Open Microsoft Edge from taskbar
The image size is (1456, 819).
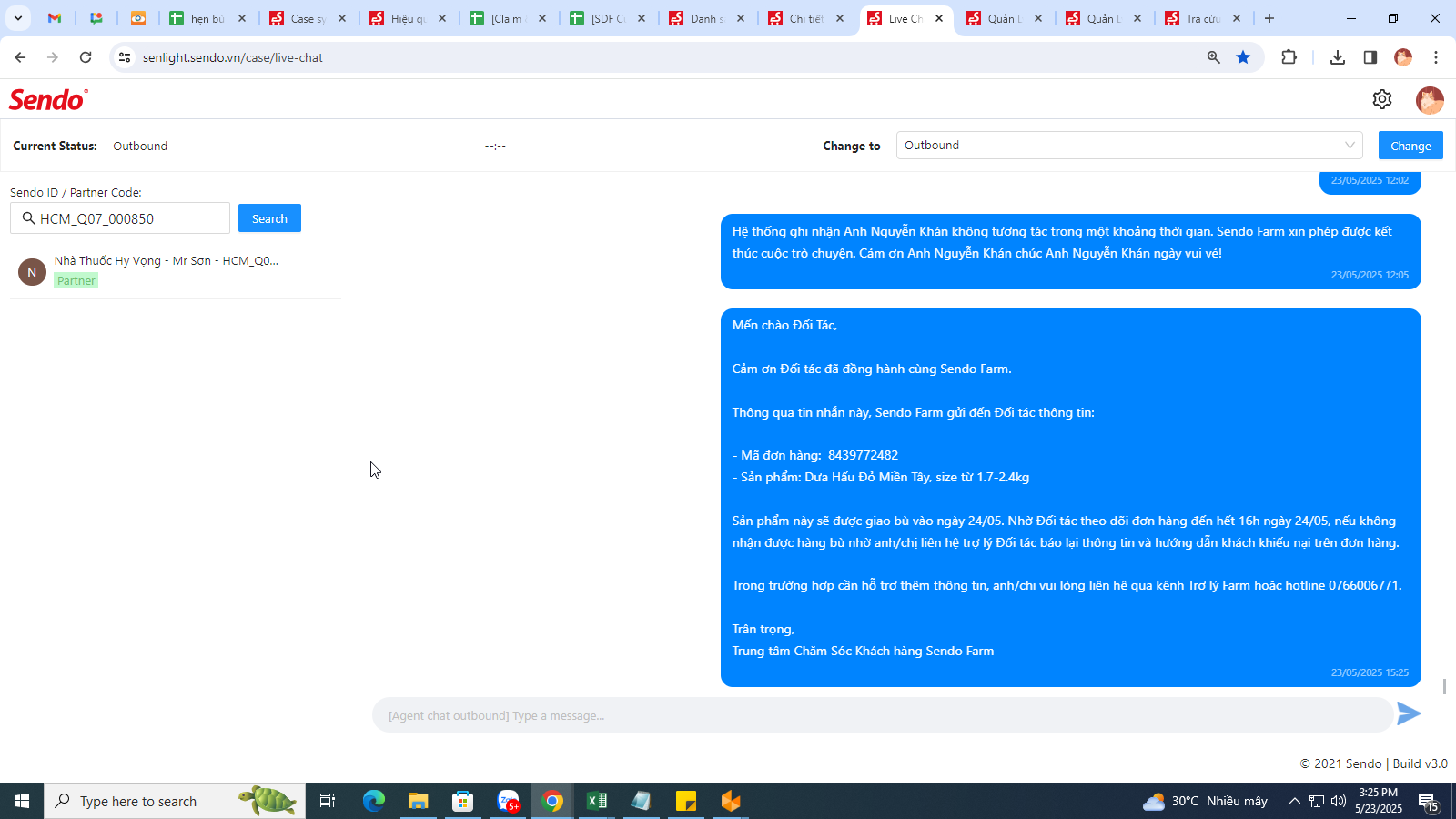click(374, 801)
